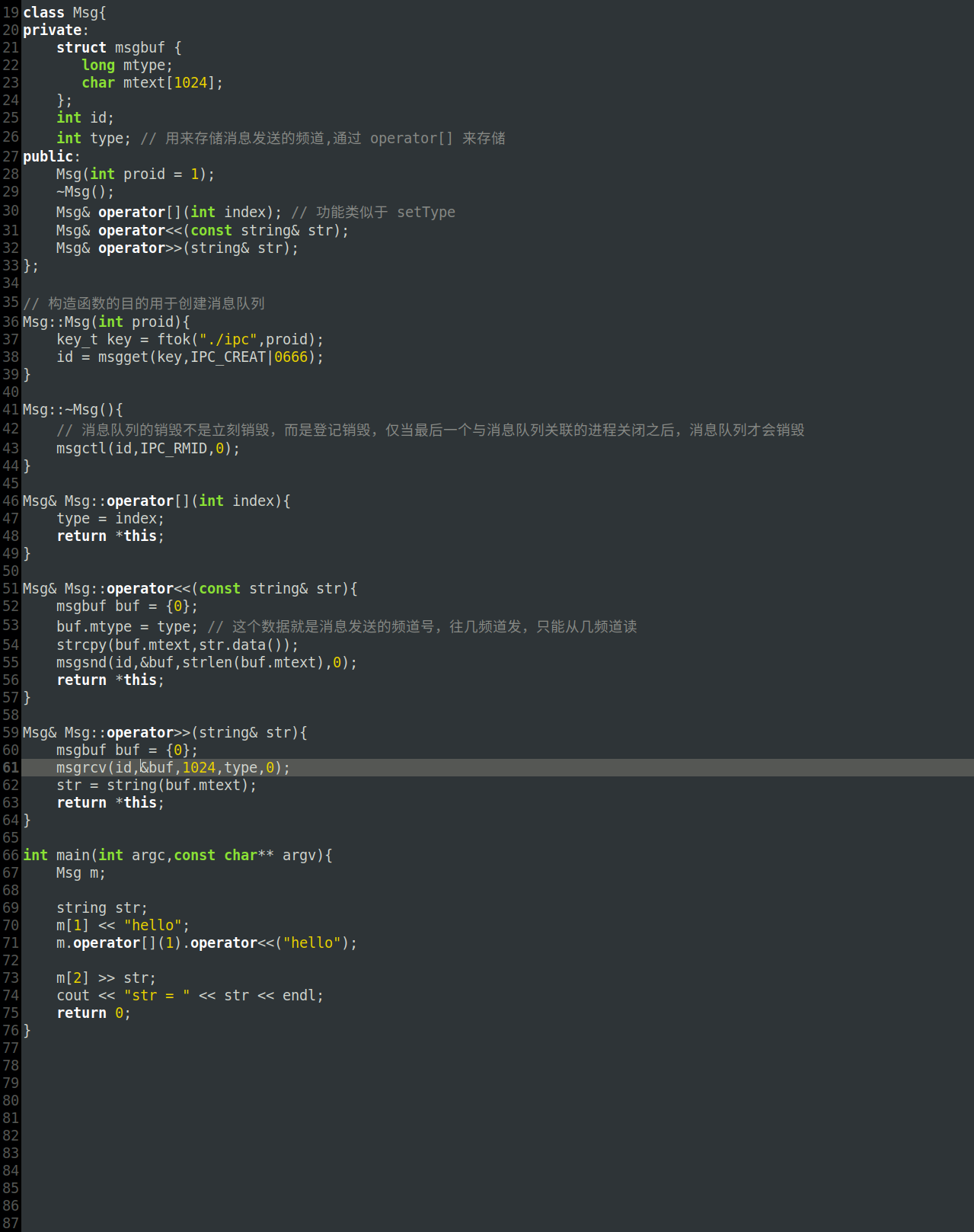Click the '~Msg();' destructor declaration on line 29

coord(85,191)
